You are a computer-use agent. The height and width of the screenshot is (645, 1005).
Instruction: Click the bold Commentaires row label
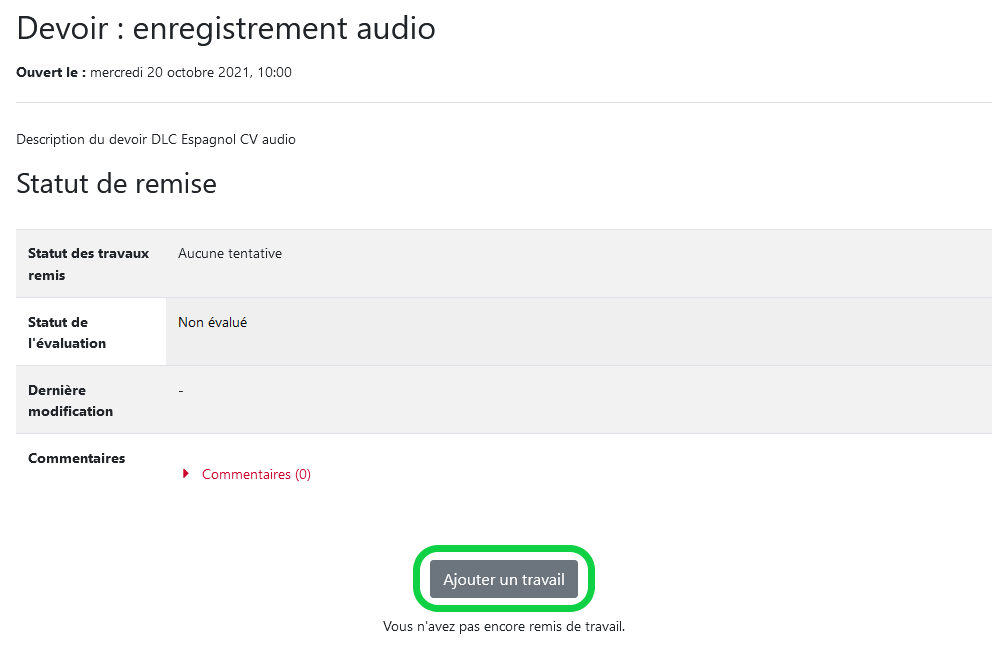pyautogui.click(x=76, y=458)
